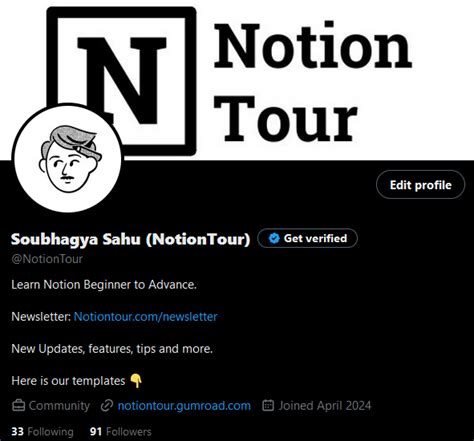Open the Notiontour.com/newsletter link
474x441 pixels.
[x=145, y=316]
